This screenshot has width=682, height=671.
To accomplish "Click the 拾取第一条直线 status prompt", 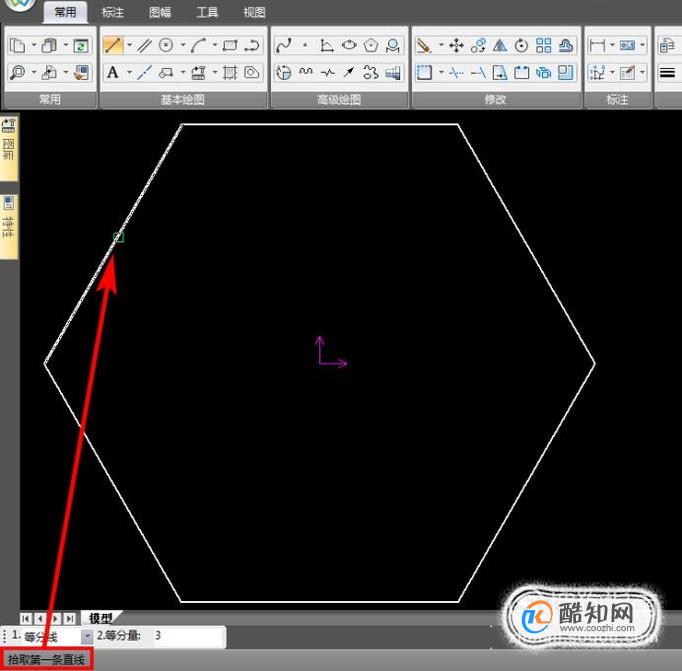I will [47, 659].
